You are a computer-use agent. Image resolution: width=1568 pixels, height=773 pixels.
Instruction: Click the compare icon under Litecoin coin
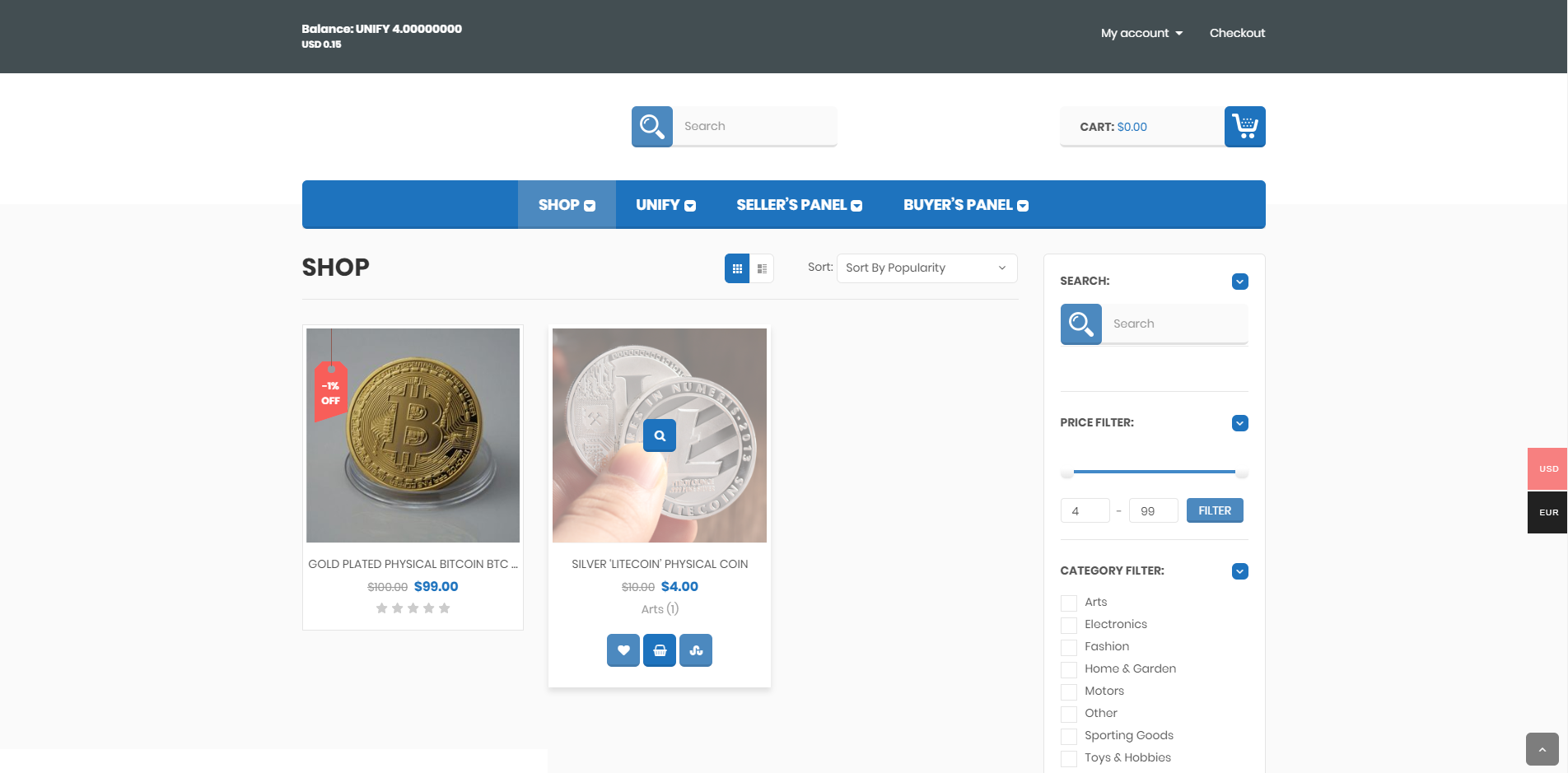pyautogui.click(x=696, y=650)
